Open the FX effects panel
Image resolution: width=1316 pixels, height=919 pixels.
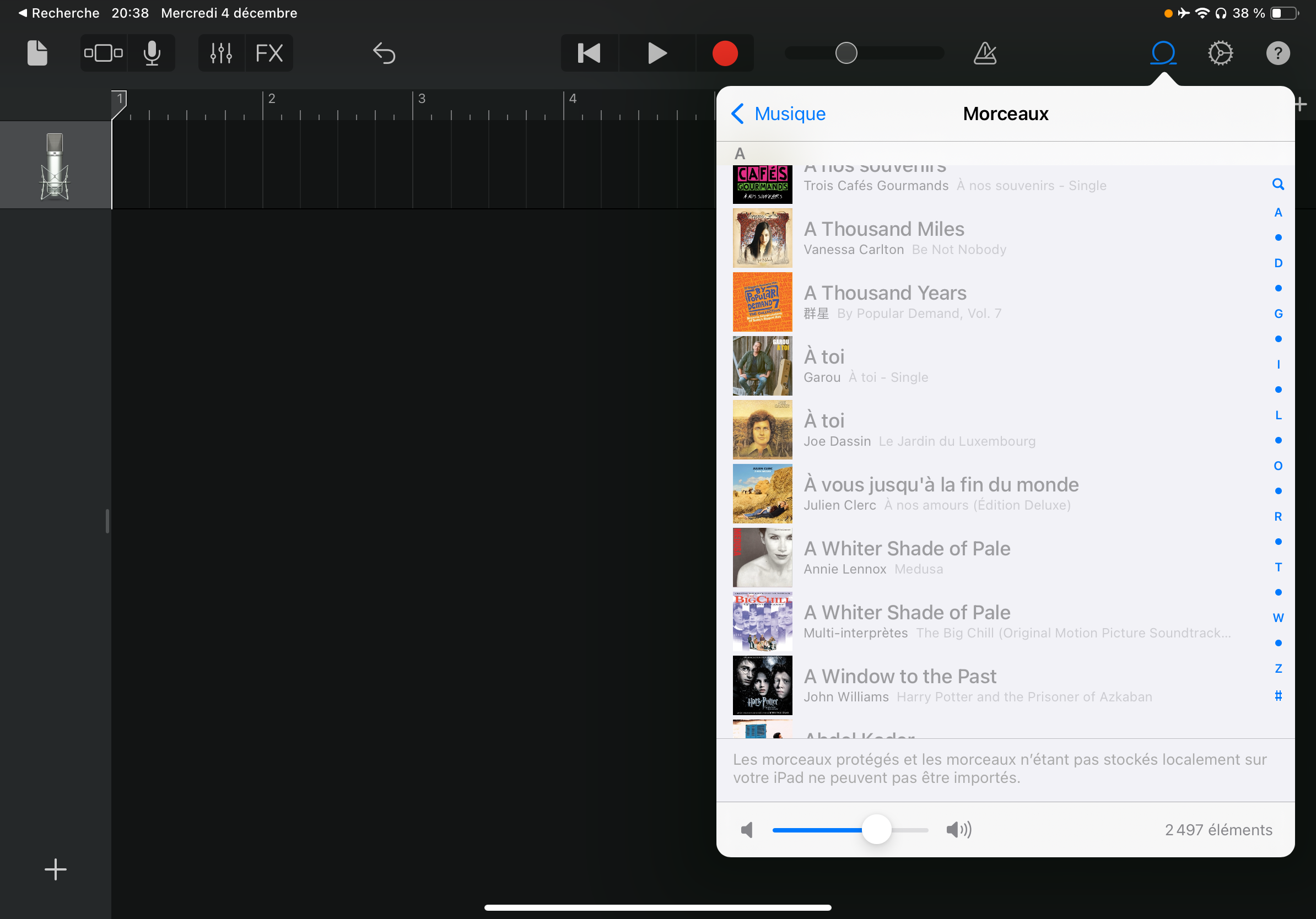coord(269,53)
